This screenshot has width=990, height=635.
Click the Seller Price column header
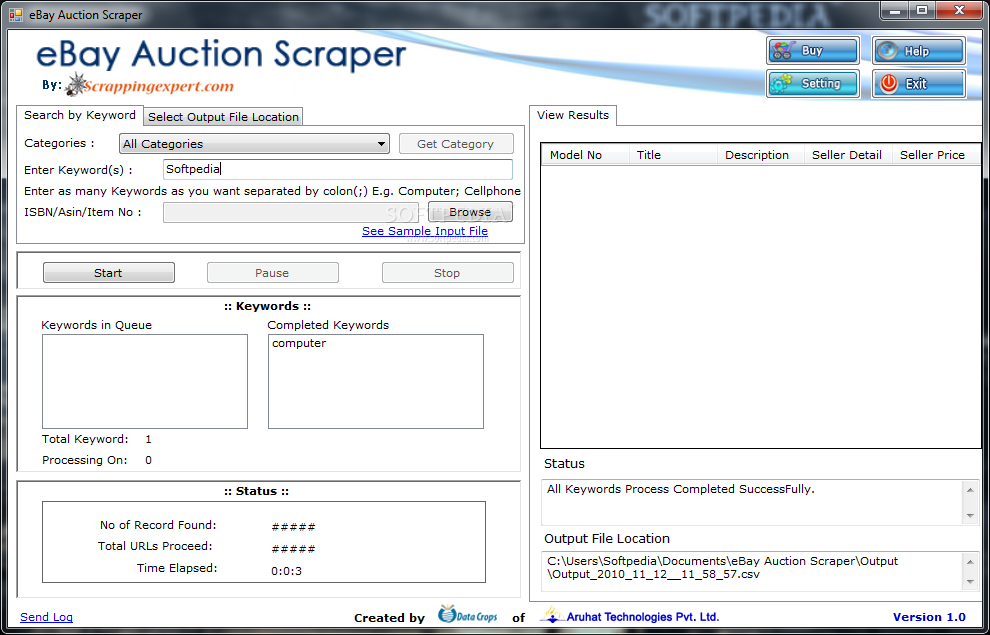coord(936,155)
